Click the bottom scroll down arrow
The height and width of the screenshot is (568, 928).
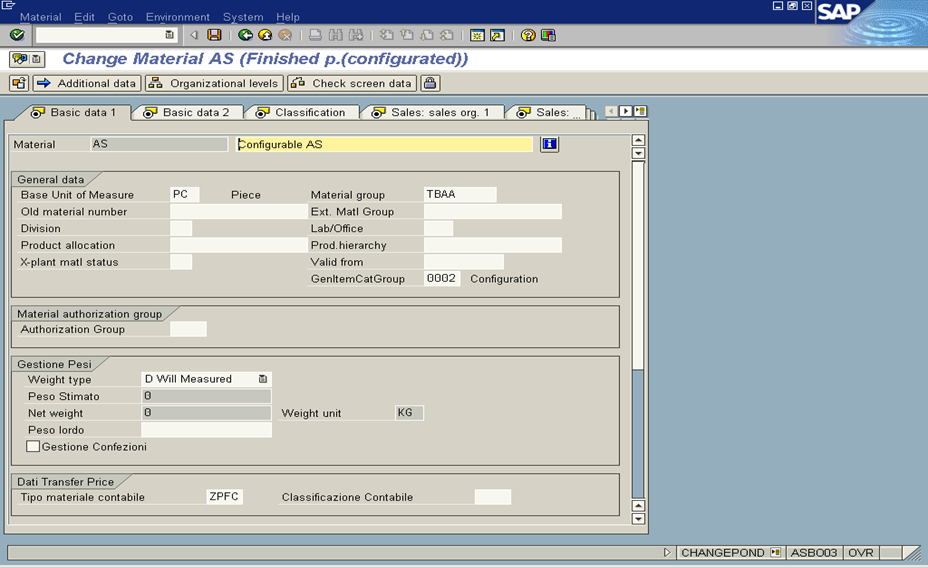(x=638, y=519)
